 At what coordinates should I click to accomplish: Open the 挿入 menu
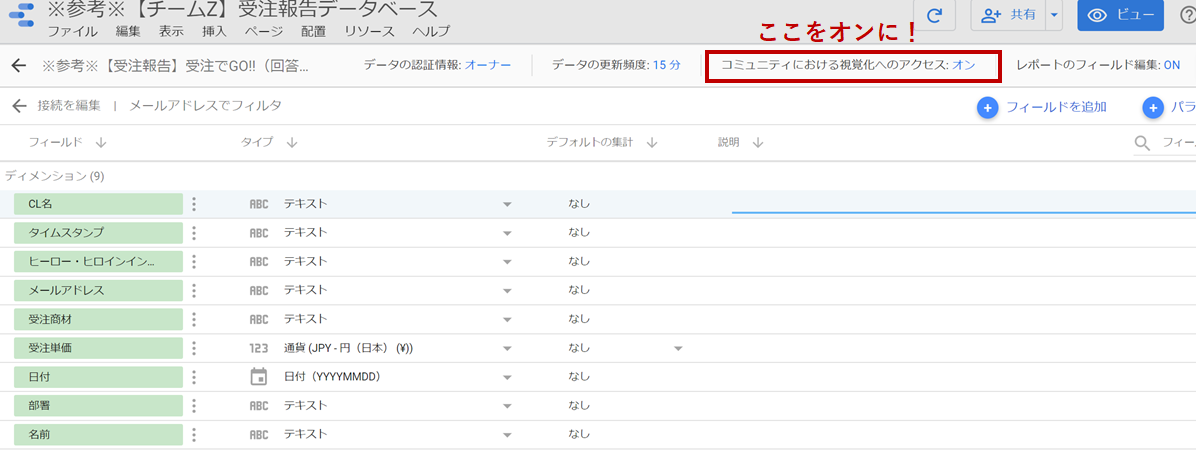coord(214,32)
